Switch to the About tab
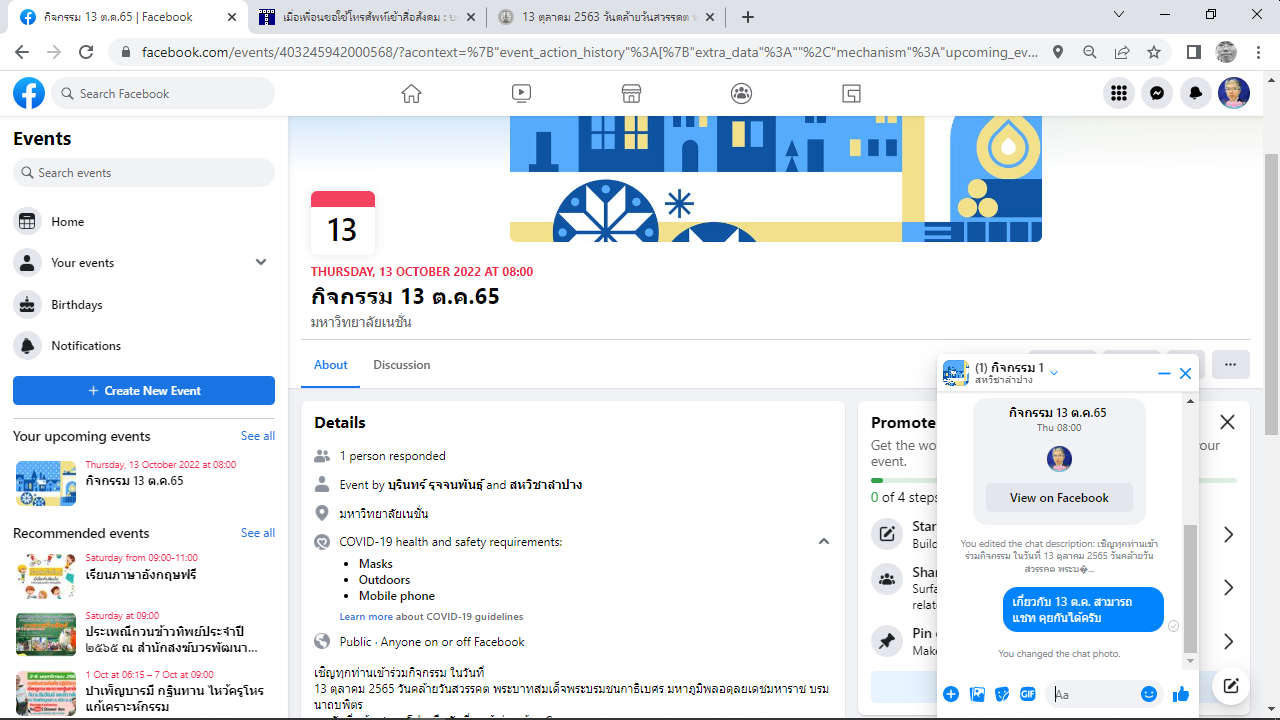The width and height of the screenshot is (1280, 720). click(x=331, y=365)
